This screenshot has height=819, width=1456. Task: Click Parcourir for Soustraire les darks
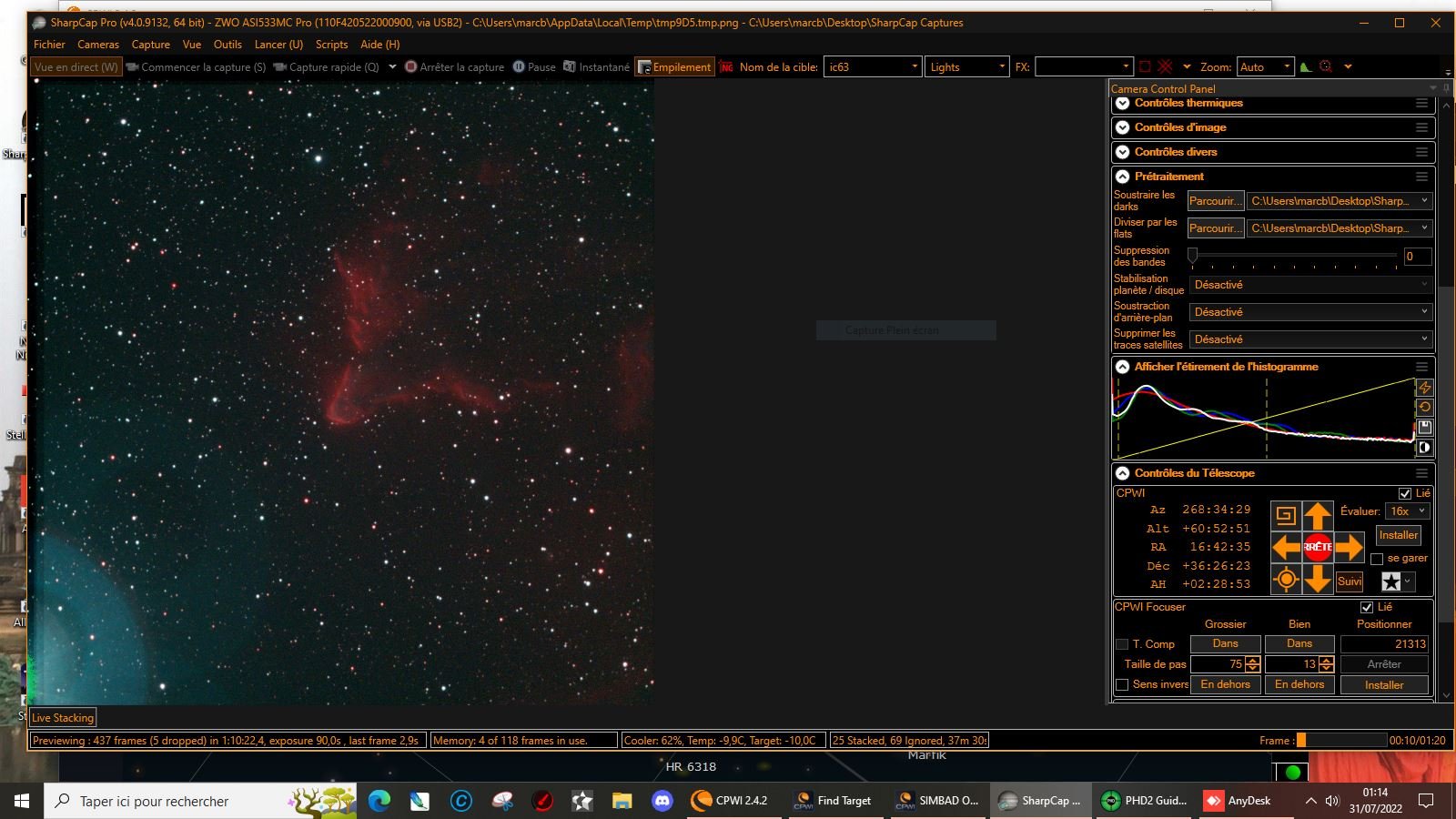pyautogui.click(x=1215, y=201)
